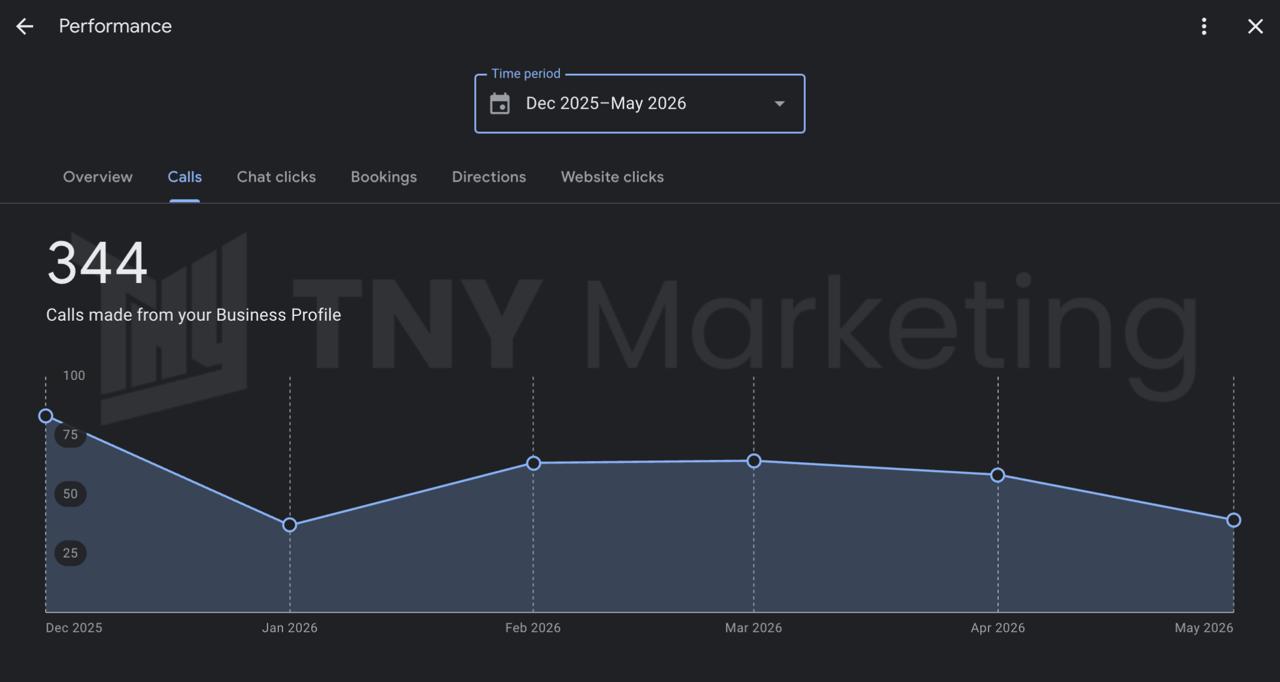Click the 'Apr 2026' x-axis label
This screenshot has height=682, width=1280.
pyautogui.click(x=998, y=628)
